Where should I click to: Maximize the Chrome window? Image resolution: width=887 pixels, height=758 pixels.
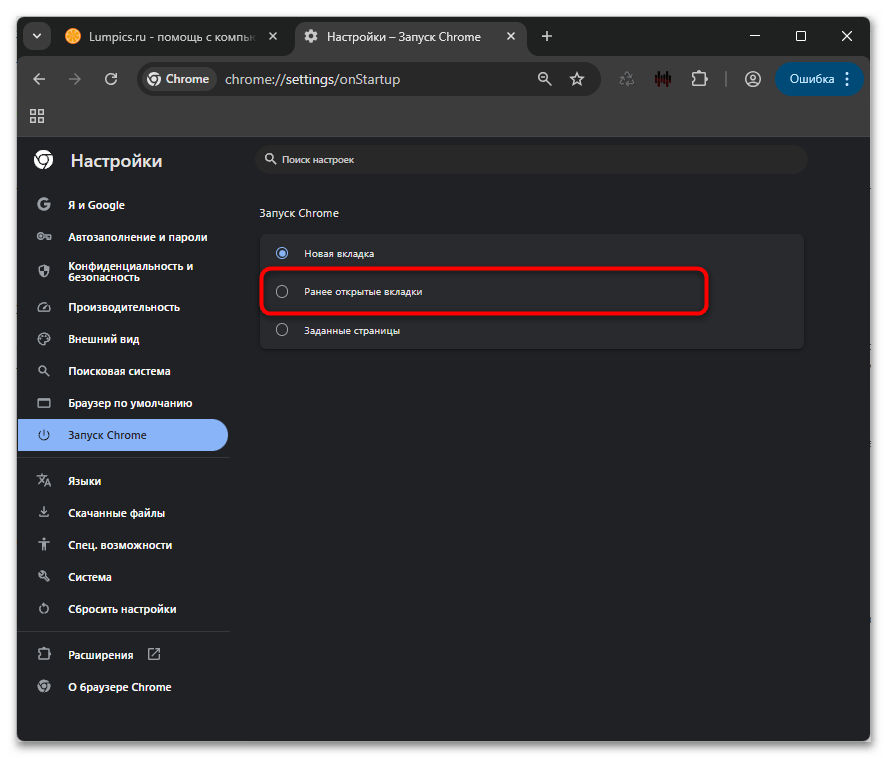point(800,36)
